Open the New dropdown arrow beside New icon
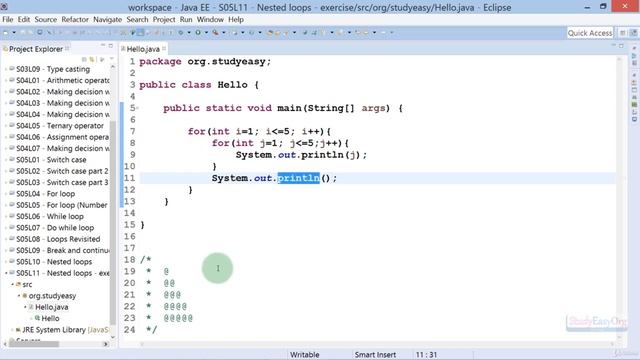Screen dimensions: 640x360 coord(14,33)
